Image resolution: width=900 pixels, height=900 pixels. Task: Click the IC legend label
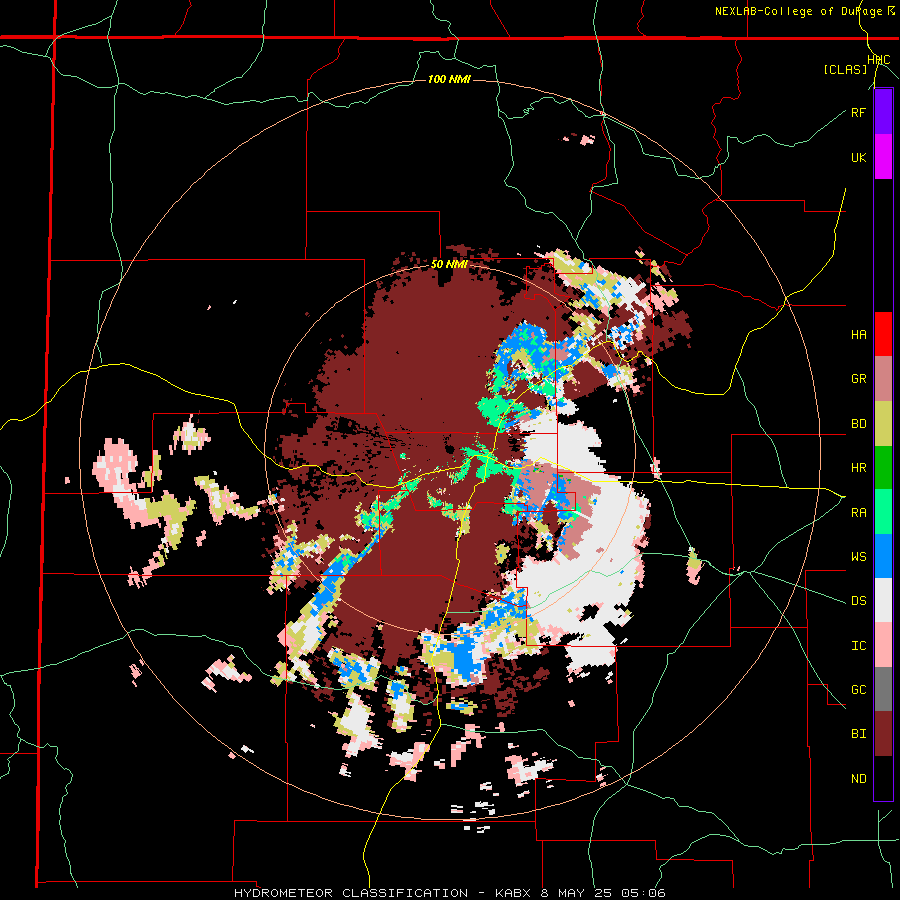pos(858,646)
